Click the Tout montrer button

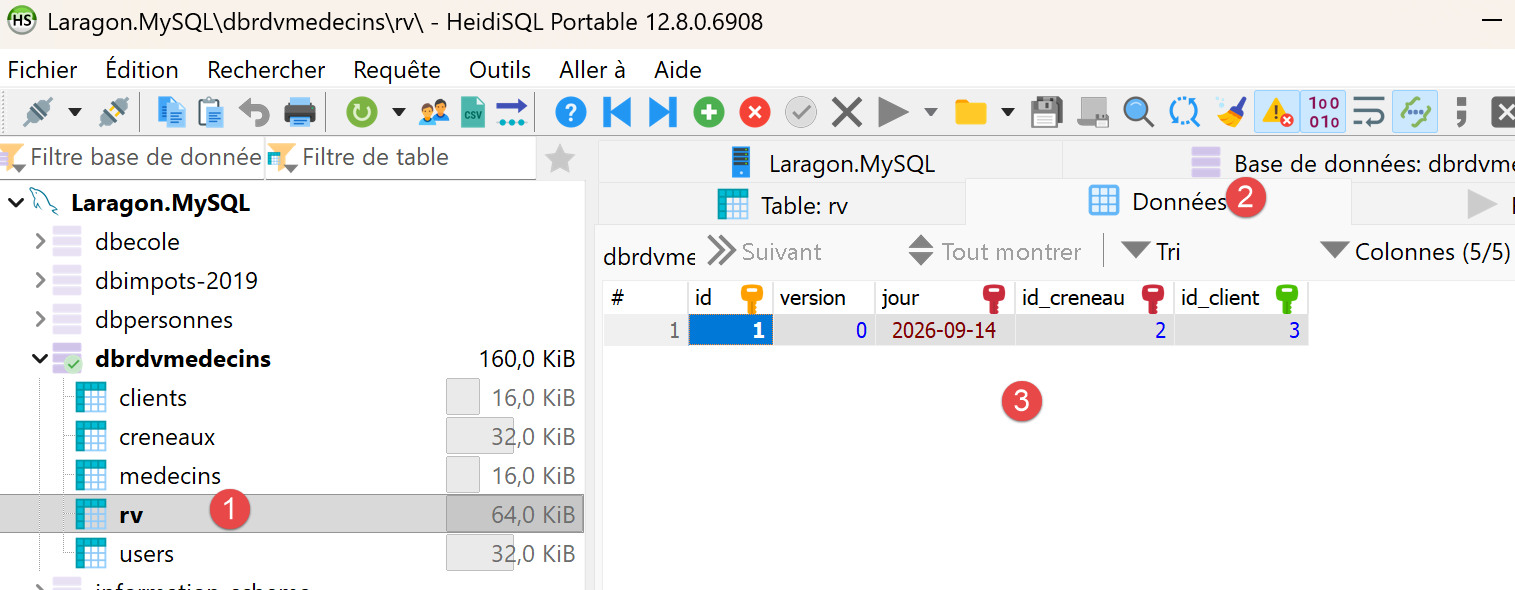(994, 251)
